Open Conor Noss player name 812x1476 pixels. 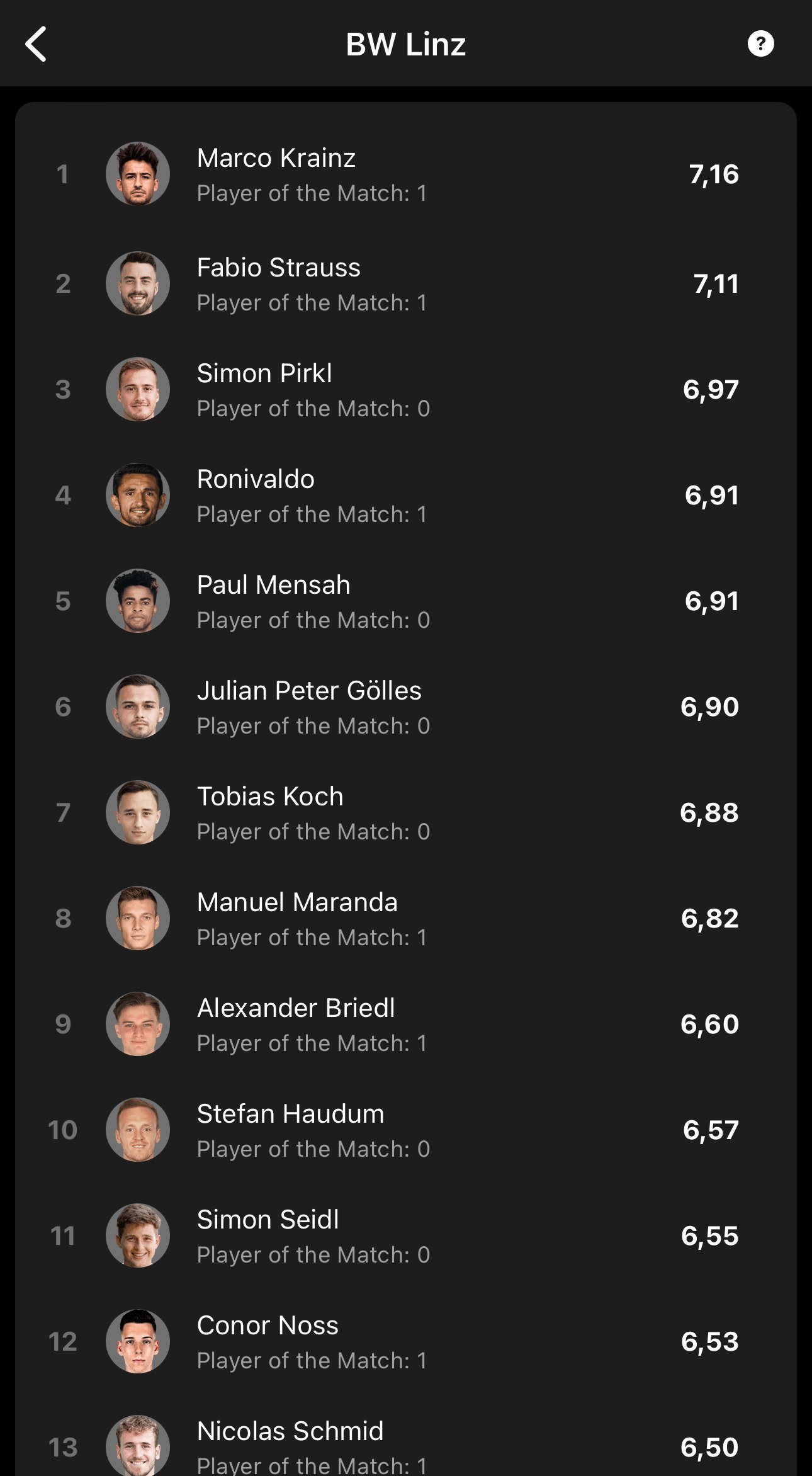click(268, 1326)
